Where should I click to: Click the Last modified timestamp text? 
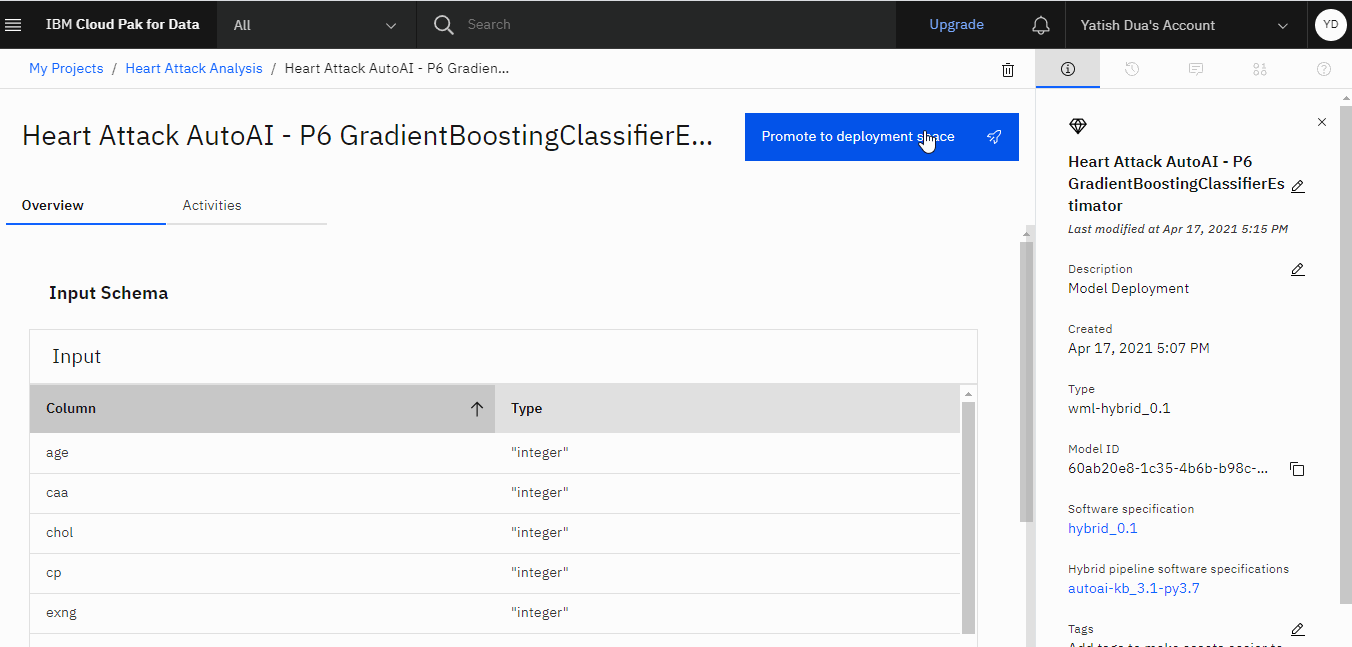(1178, 229)
